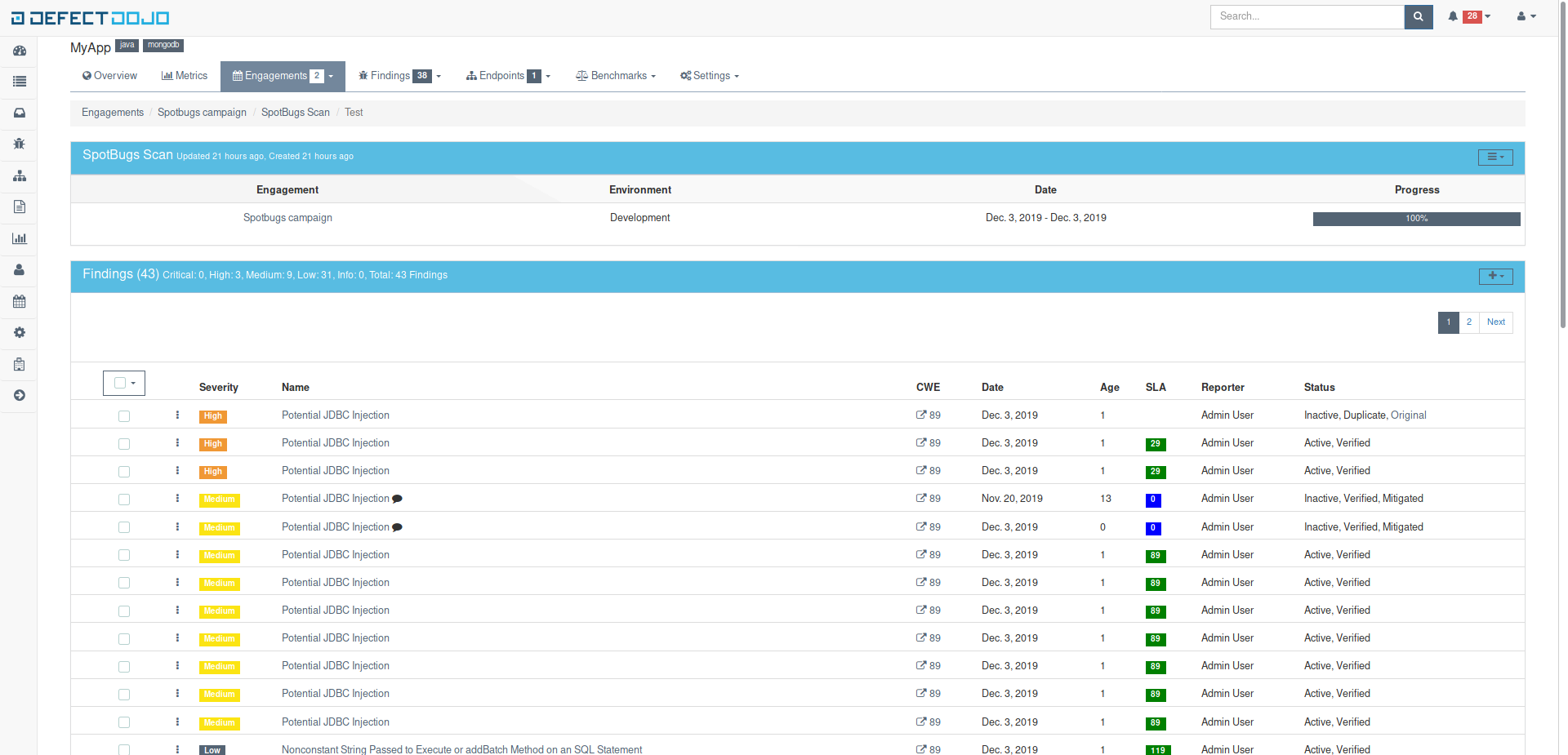Image resolution: width=1568 pixels, height=755 pixels.
Task: Open the endpoints sitemap icon in the sidebar
Action: click(x=20, y=175)
